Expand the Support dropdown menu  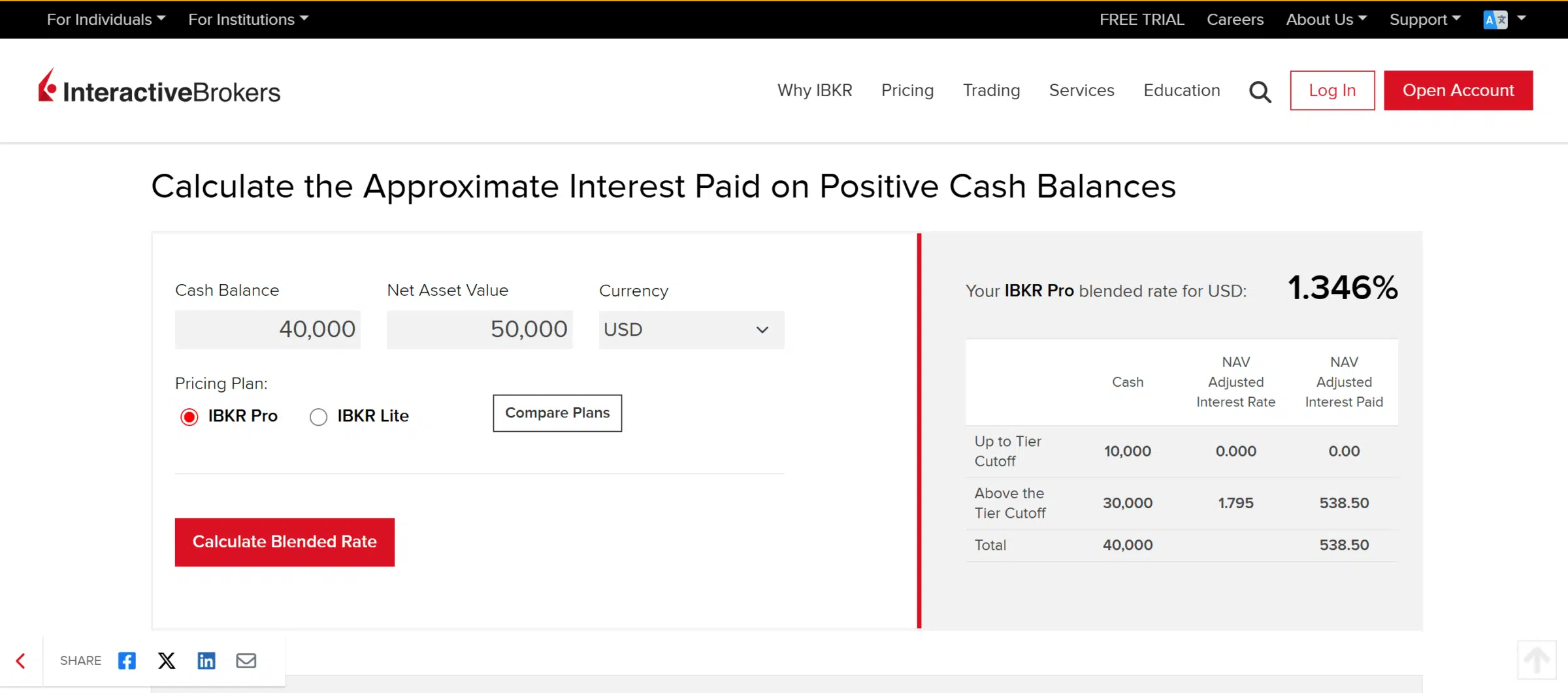[1424, 20]
